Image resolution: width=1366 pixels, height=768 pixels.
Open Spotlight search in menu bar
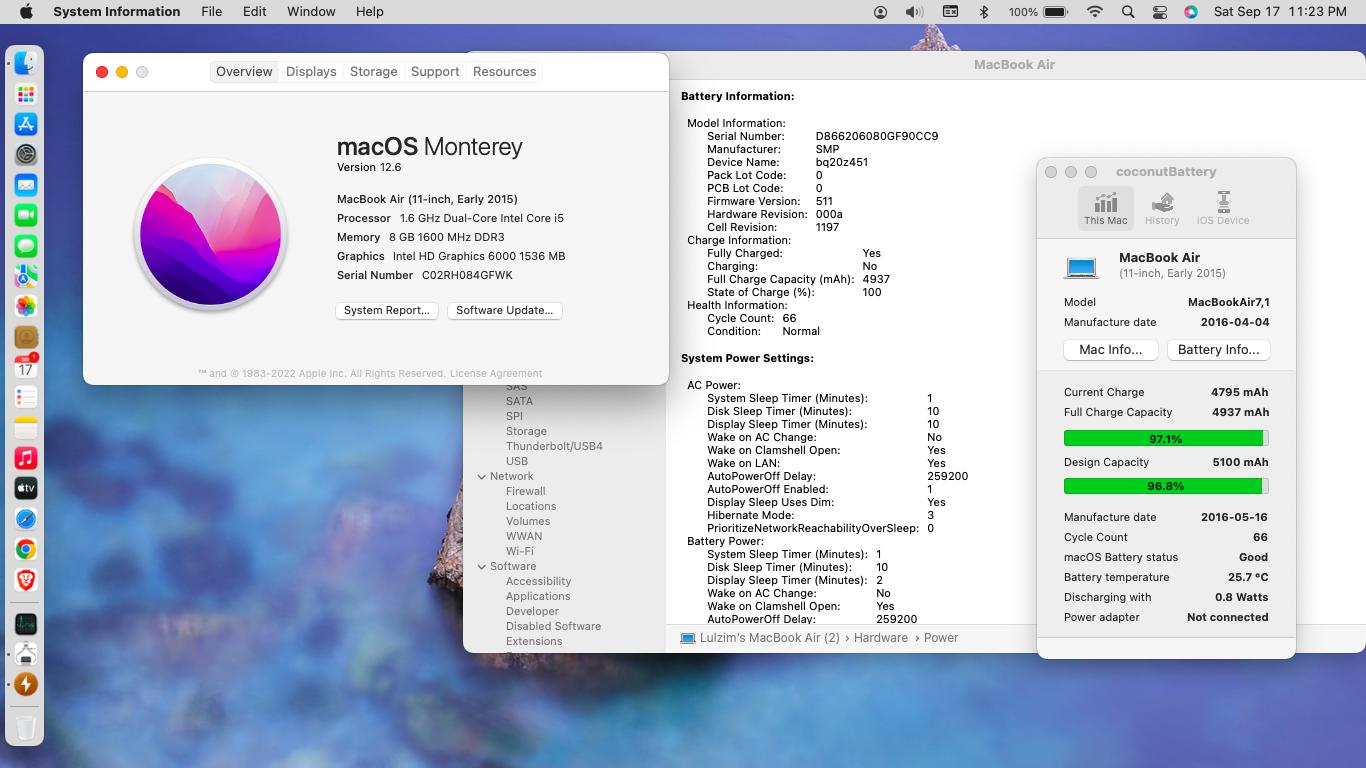click(1128, 12)
